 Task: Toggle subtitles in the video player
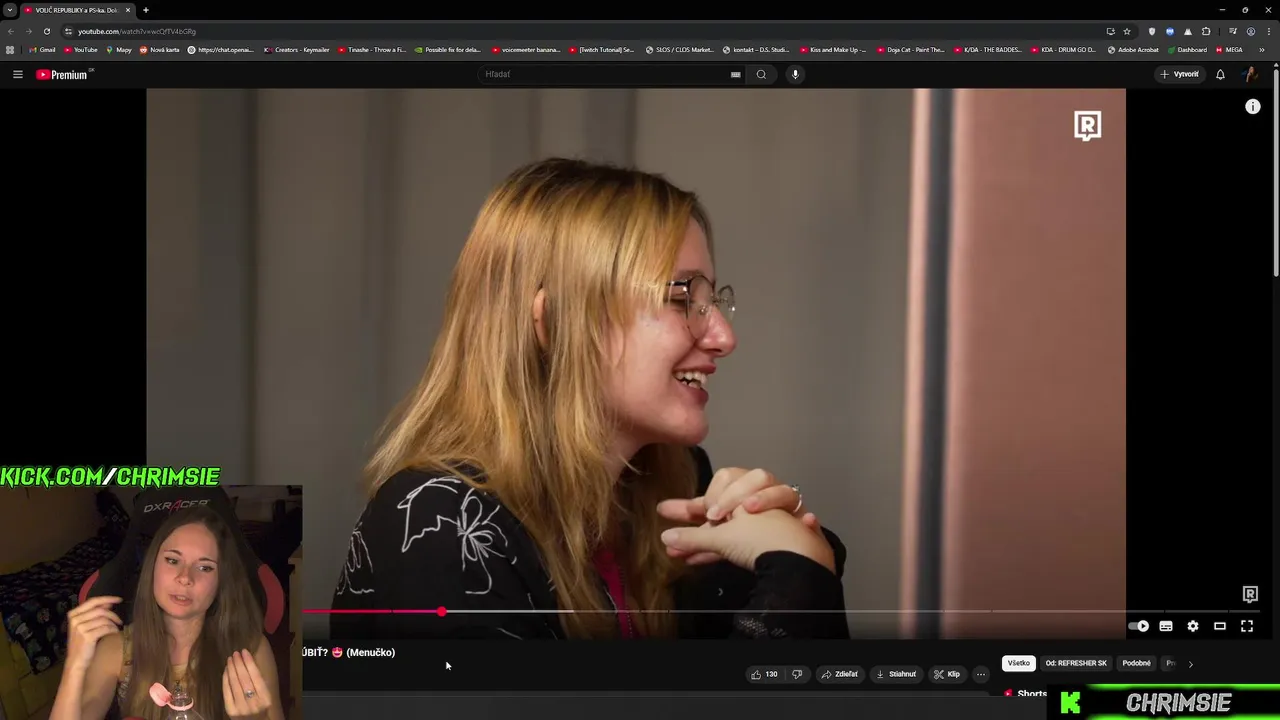1166,626
